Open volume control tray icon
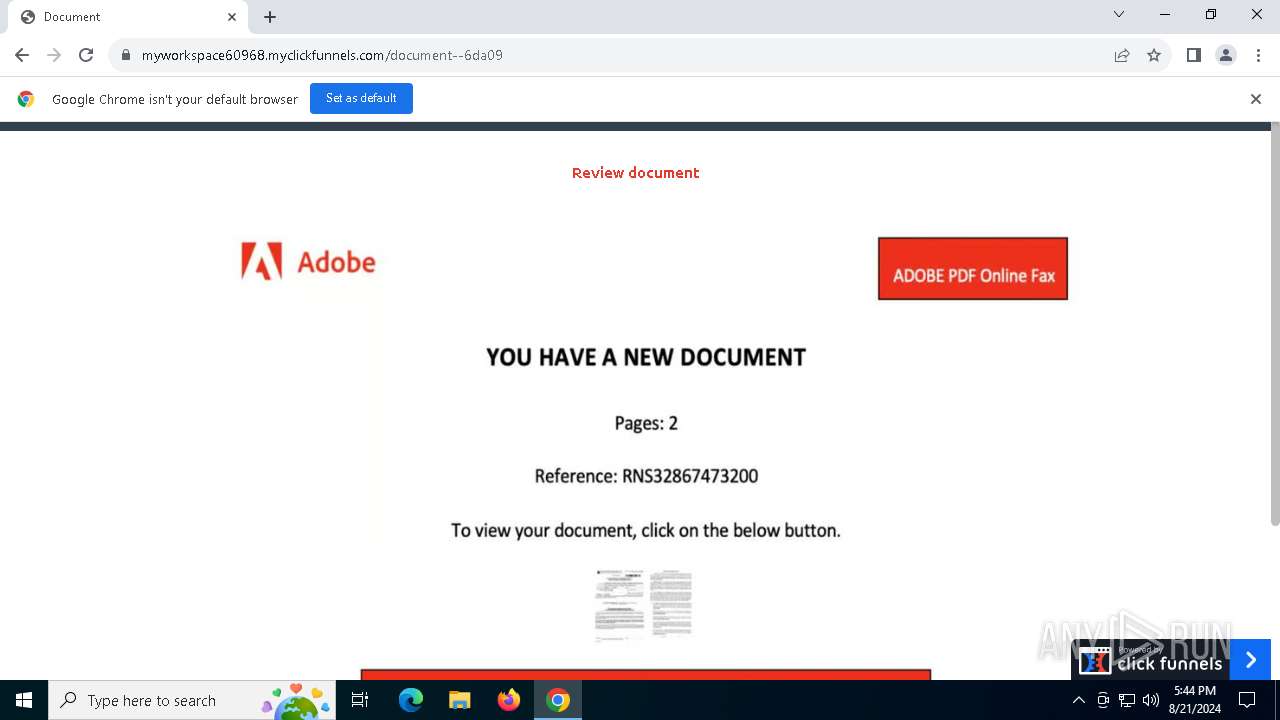Viewport: 1280px width, 720px height. (x=1151, y=700)
